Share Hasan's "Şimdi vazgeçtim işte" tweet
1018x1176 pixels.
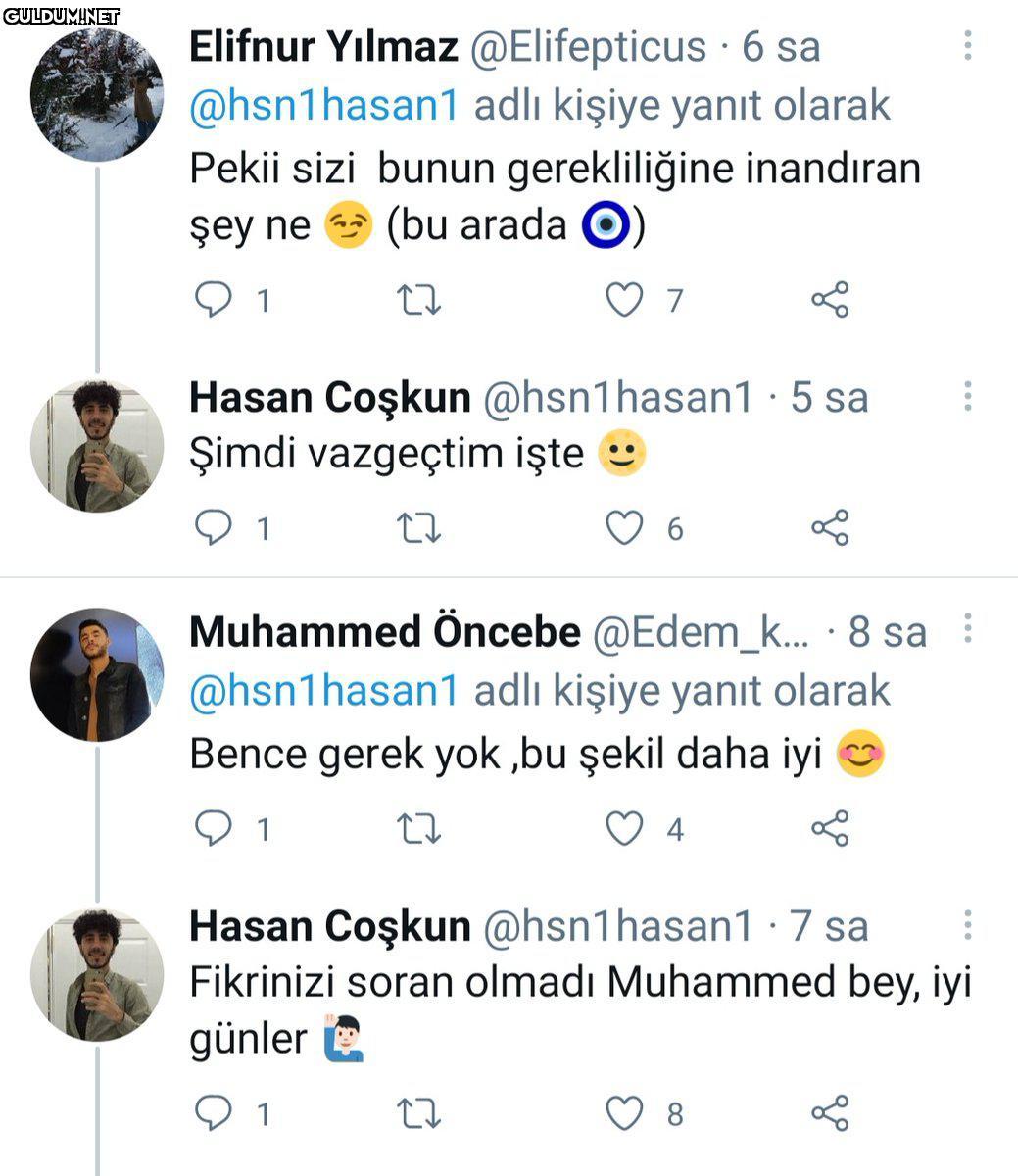pyautogui.click(x=830, y=529)
